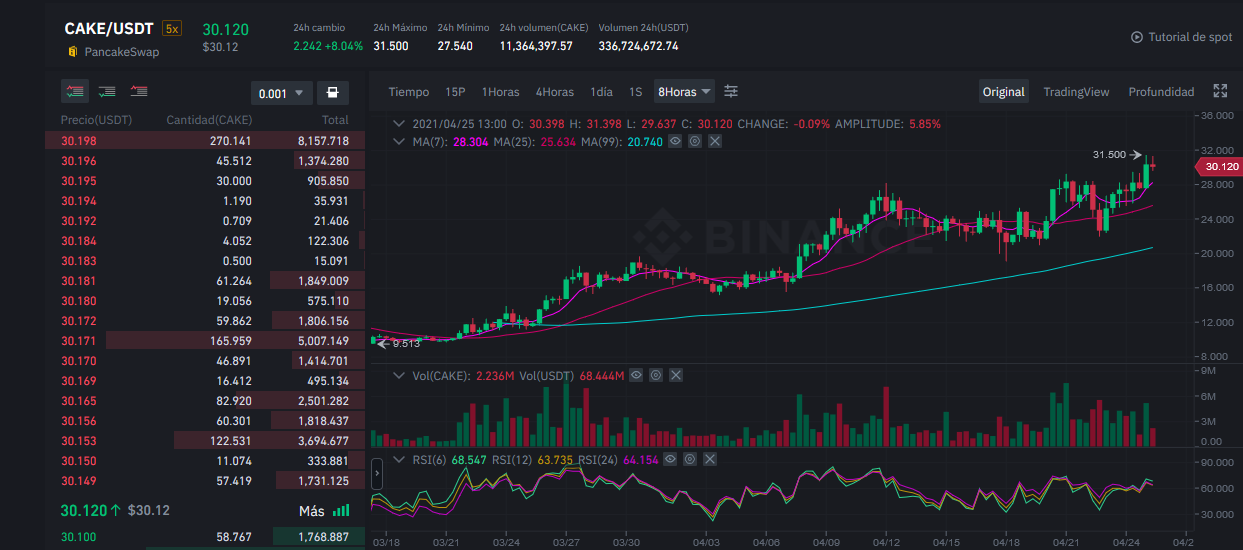Hide the Vol(CAKE) indicator using its eye icon
Image resolution: width=1243 pixels, height=550 pixels.
[636, 375]
